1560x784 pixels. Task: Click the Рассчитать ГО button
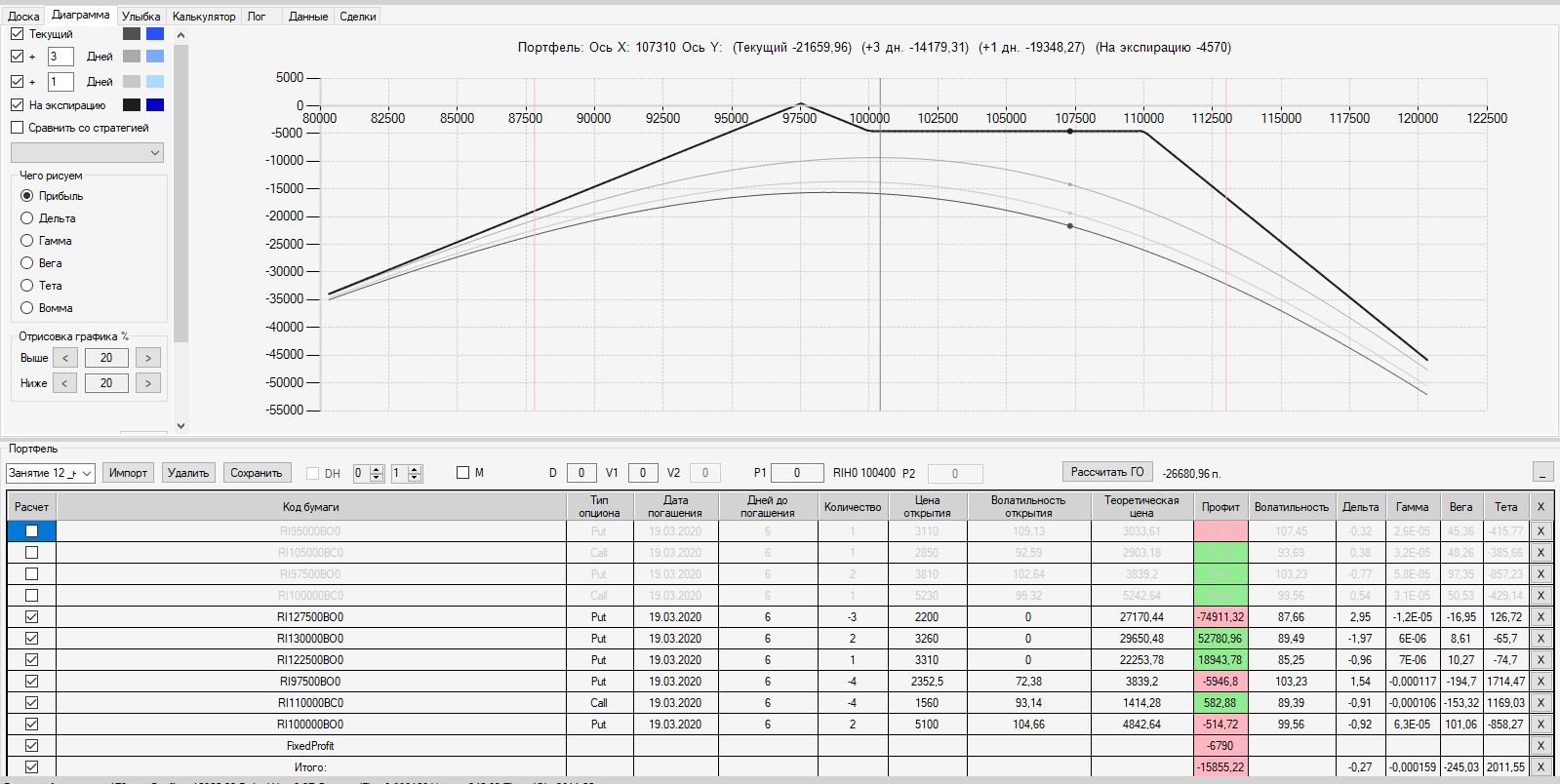point(1107,472)
